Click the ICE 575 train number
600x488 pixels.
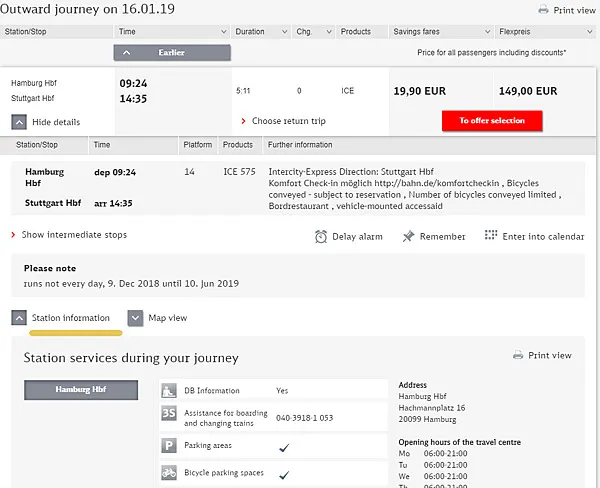coord(239,172)
